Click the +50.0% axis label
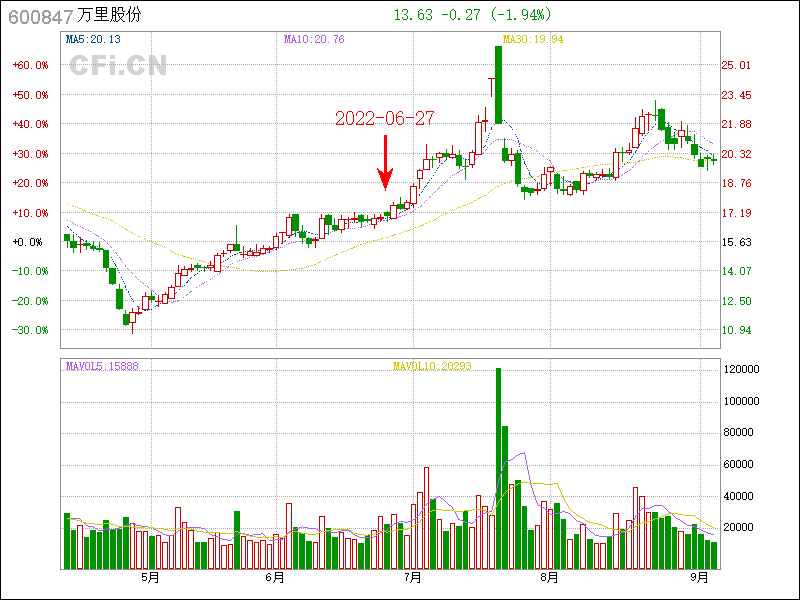800x600 pixels. [31, 95]
